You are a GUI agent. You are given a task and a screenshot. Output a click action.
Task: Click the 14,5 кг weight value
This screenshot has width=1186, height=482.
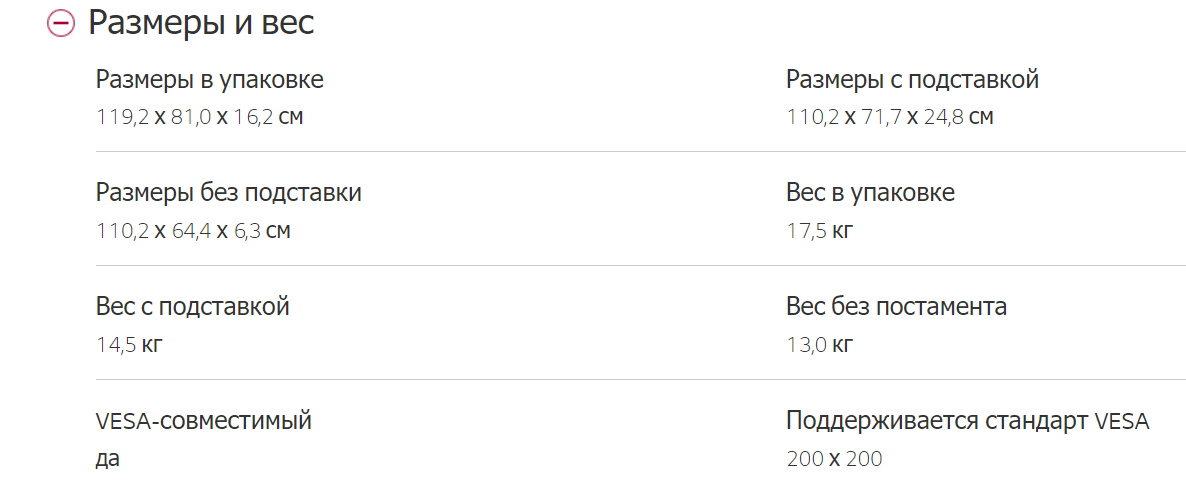128,346
